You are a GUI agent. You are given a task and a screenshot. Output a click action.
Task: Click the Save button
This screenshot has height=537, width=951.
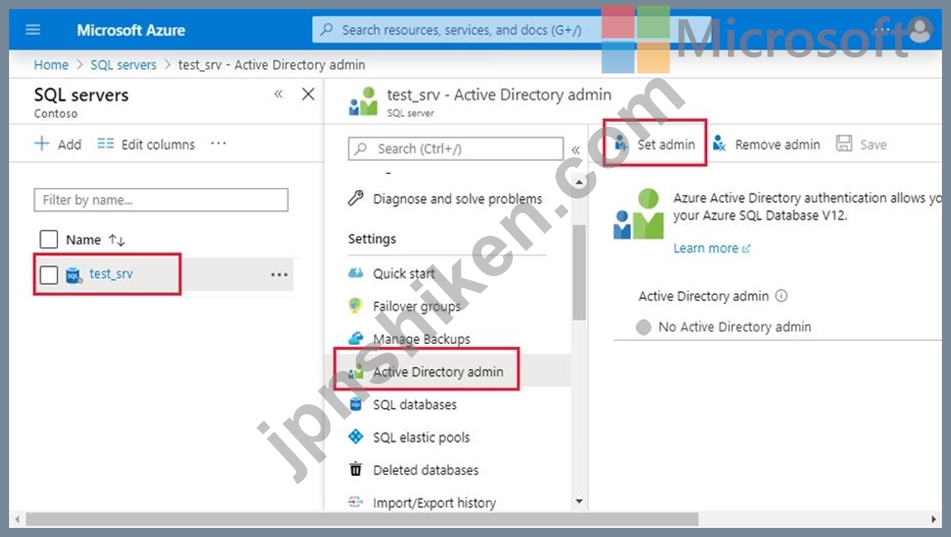(861, 144)
